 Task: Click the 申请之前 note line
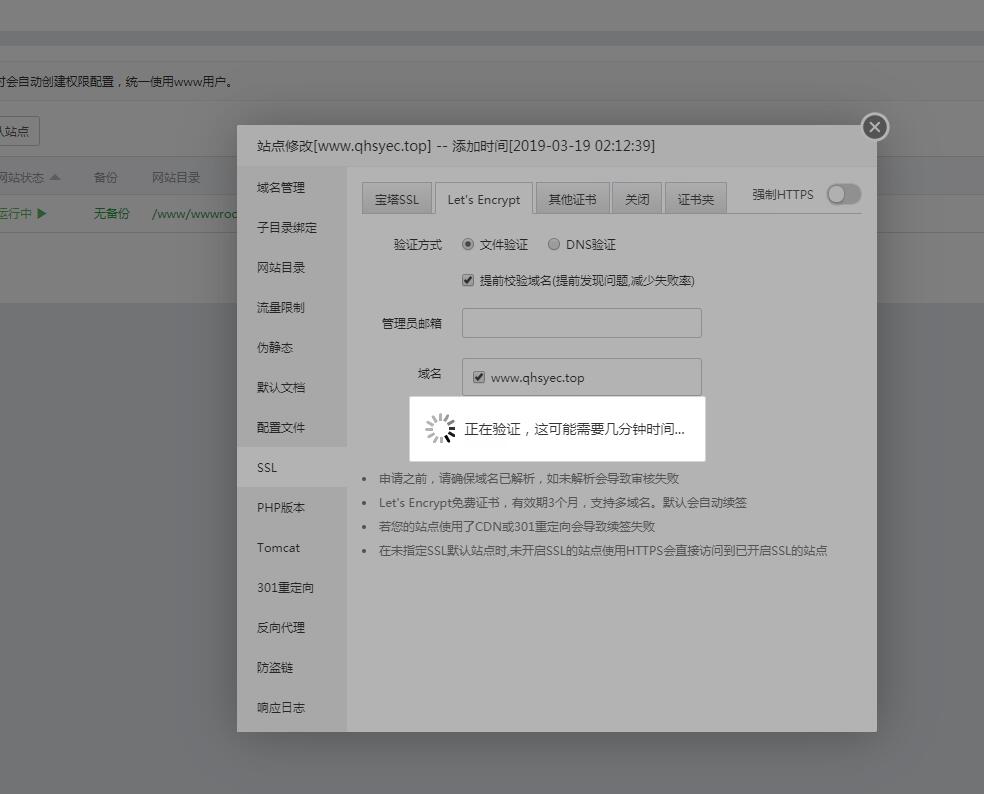(x=528, y=478)
